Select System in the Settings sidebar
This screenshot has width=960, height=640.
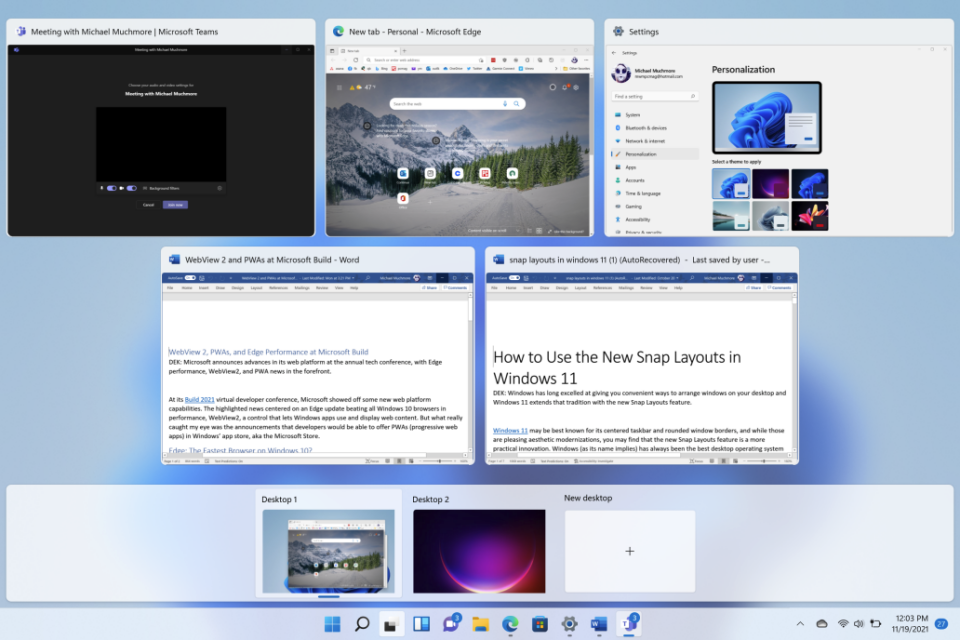[628, 114]
